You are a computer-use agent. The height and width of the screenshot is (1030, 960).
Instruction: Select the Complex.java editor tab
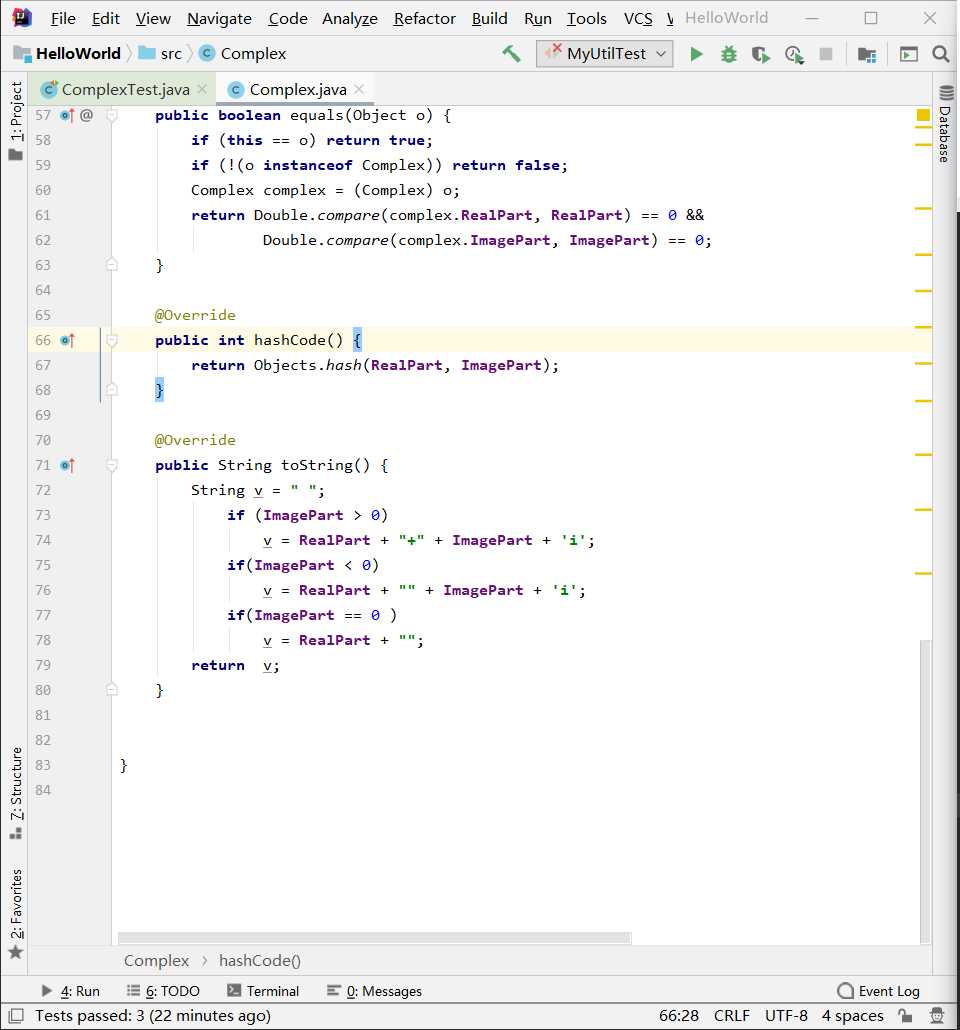tap(298, 89)
